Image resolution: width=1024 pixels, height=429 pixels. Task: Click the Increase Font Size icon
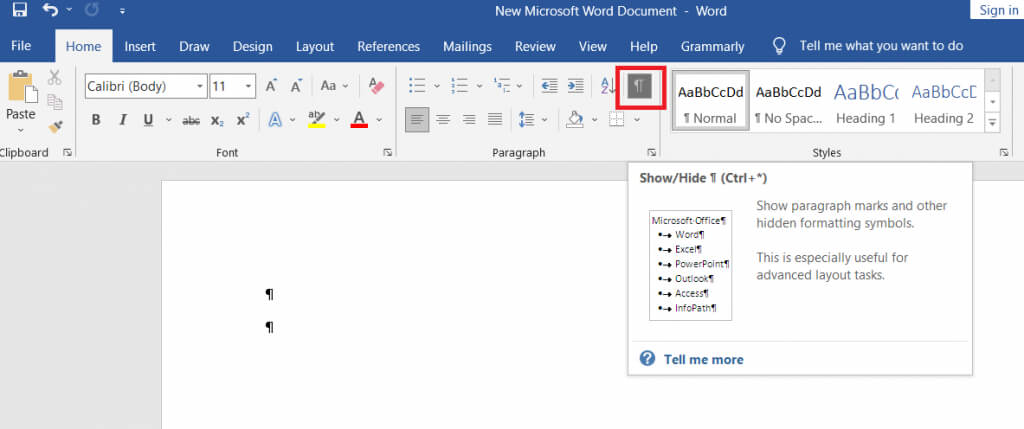tap(271, 87)
